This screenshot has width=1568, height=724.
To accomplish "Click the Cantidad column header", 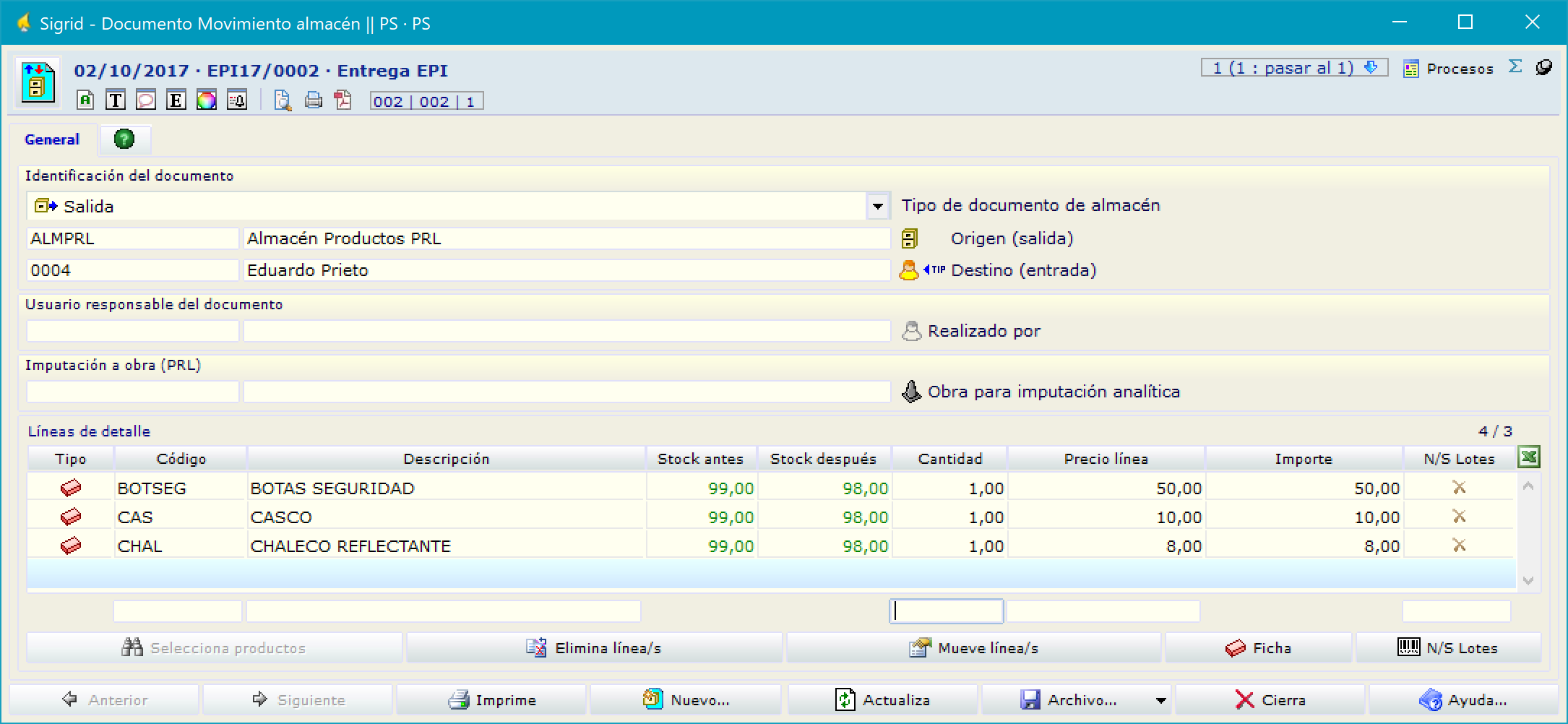I will click(950, 459).
